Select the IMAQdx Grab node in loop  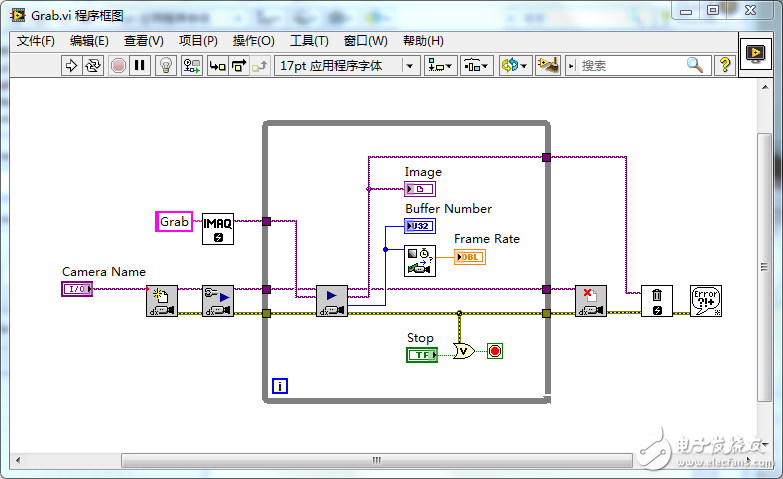coord(332,301)
